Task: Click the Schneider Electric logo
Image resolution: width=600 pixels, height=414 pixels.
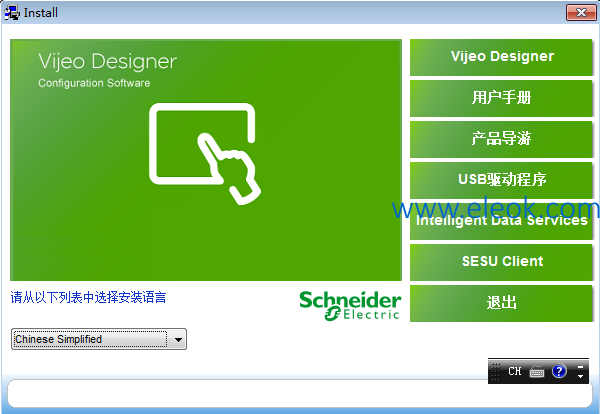Action: click(350, 305)
